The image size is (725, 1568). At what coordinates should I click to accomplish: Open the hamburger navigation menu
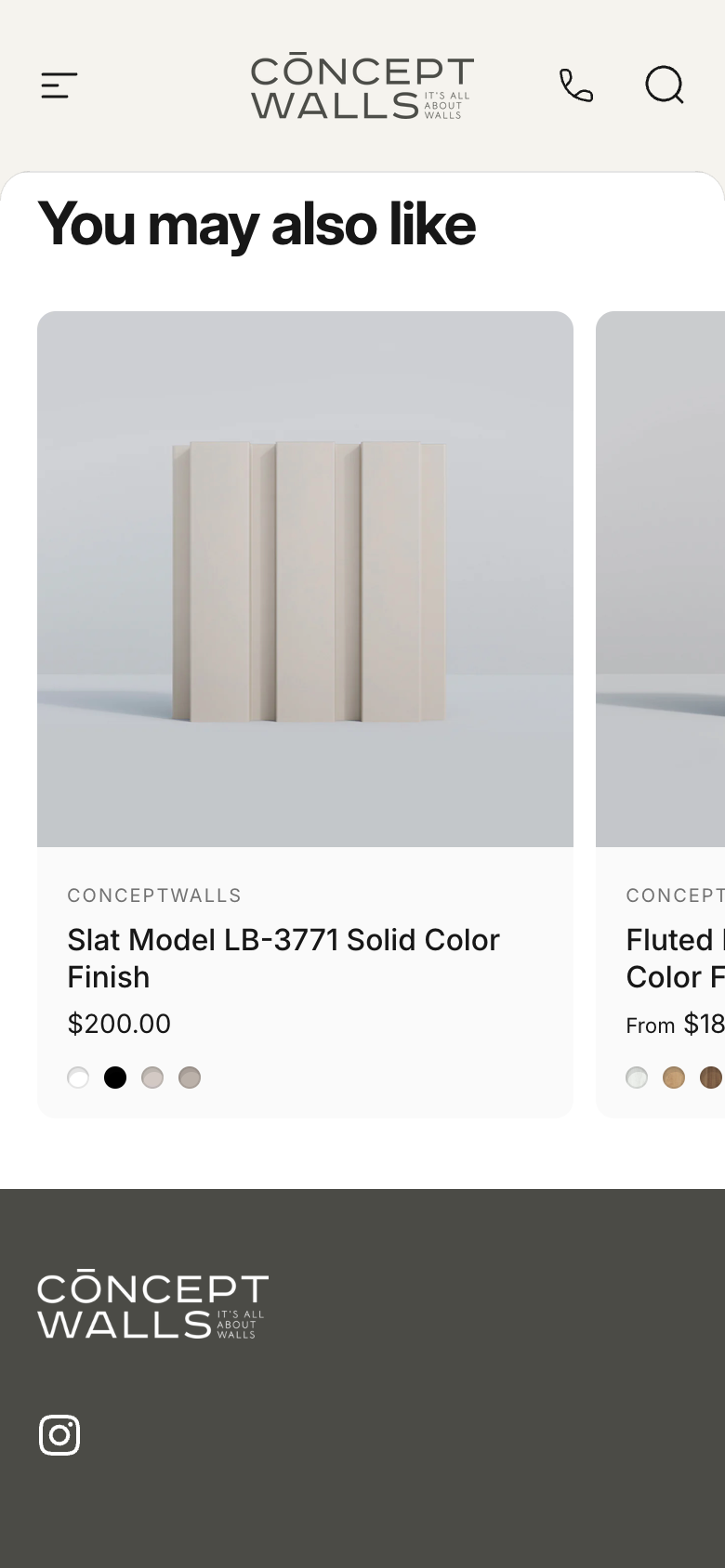point(59,85)
